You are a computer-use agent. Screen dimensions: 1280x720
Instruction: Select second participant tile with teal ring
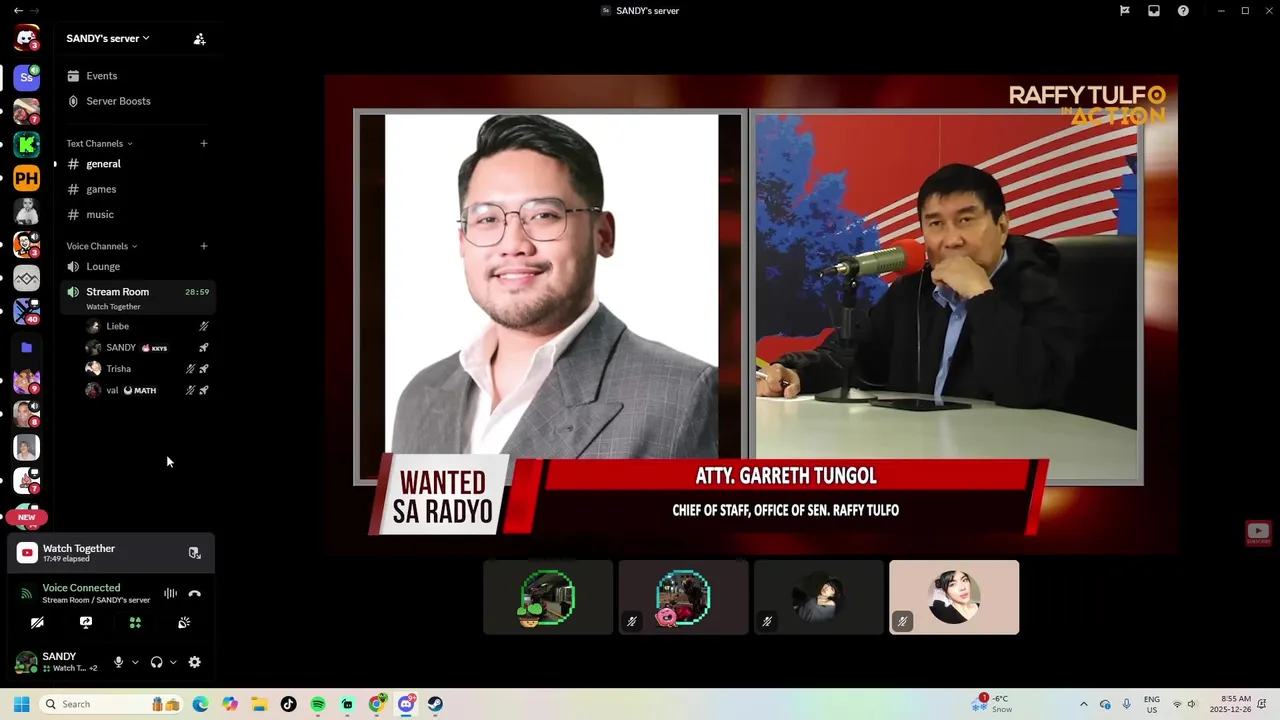(683, 597)
